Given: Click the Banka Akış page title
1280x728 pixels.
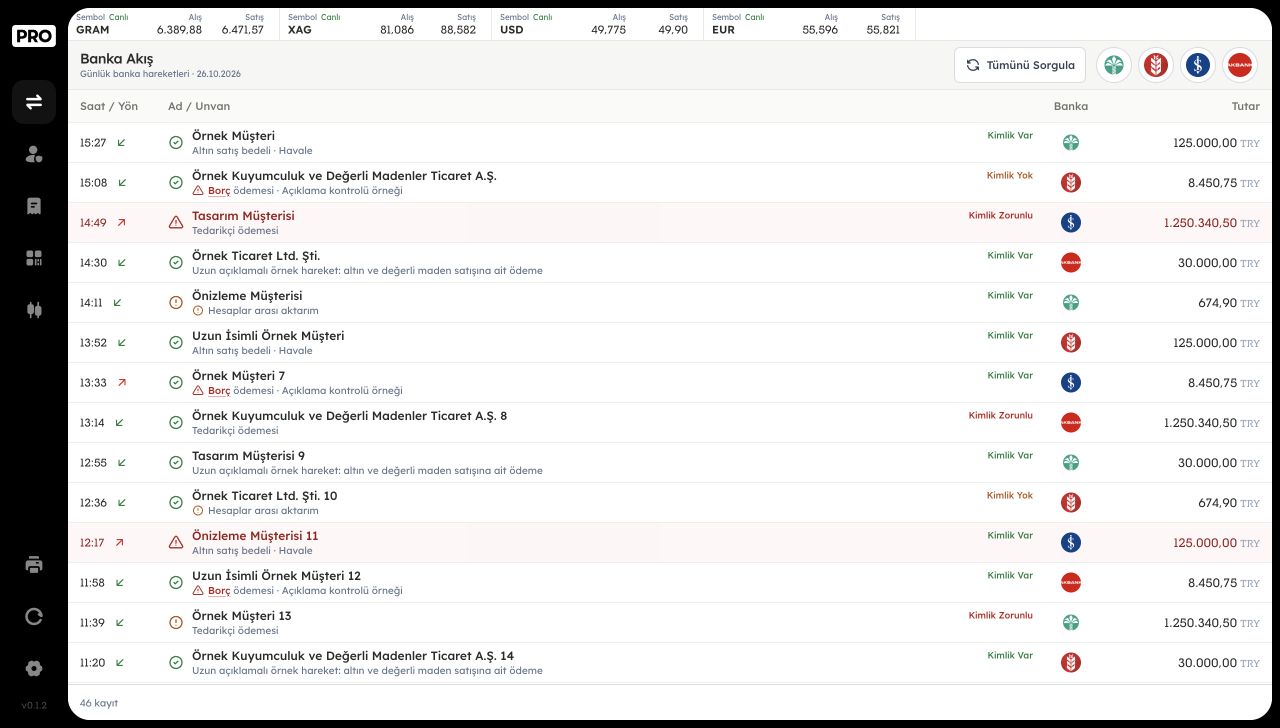Looking at the screenshot, I should pyautogui.click(x=117, y=59).
